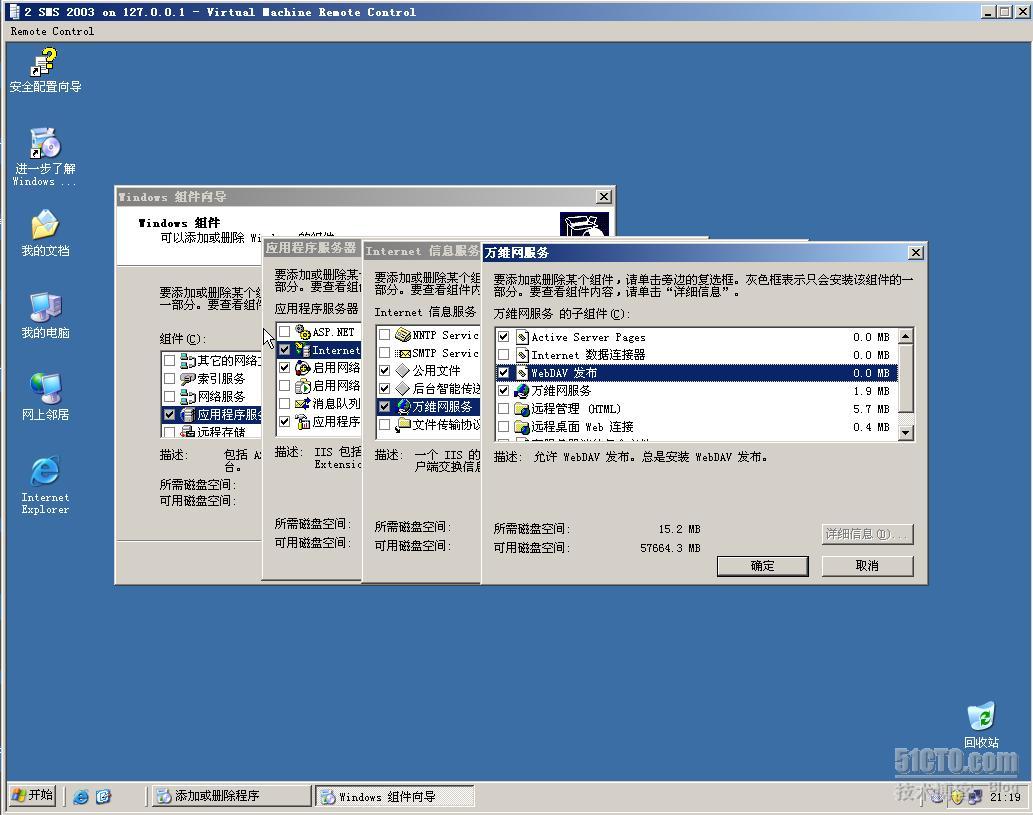Screen dimensions: 1033x815
Task: Select 应用程序服务器 row in components list
Action: coord(212,414)
